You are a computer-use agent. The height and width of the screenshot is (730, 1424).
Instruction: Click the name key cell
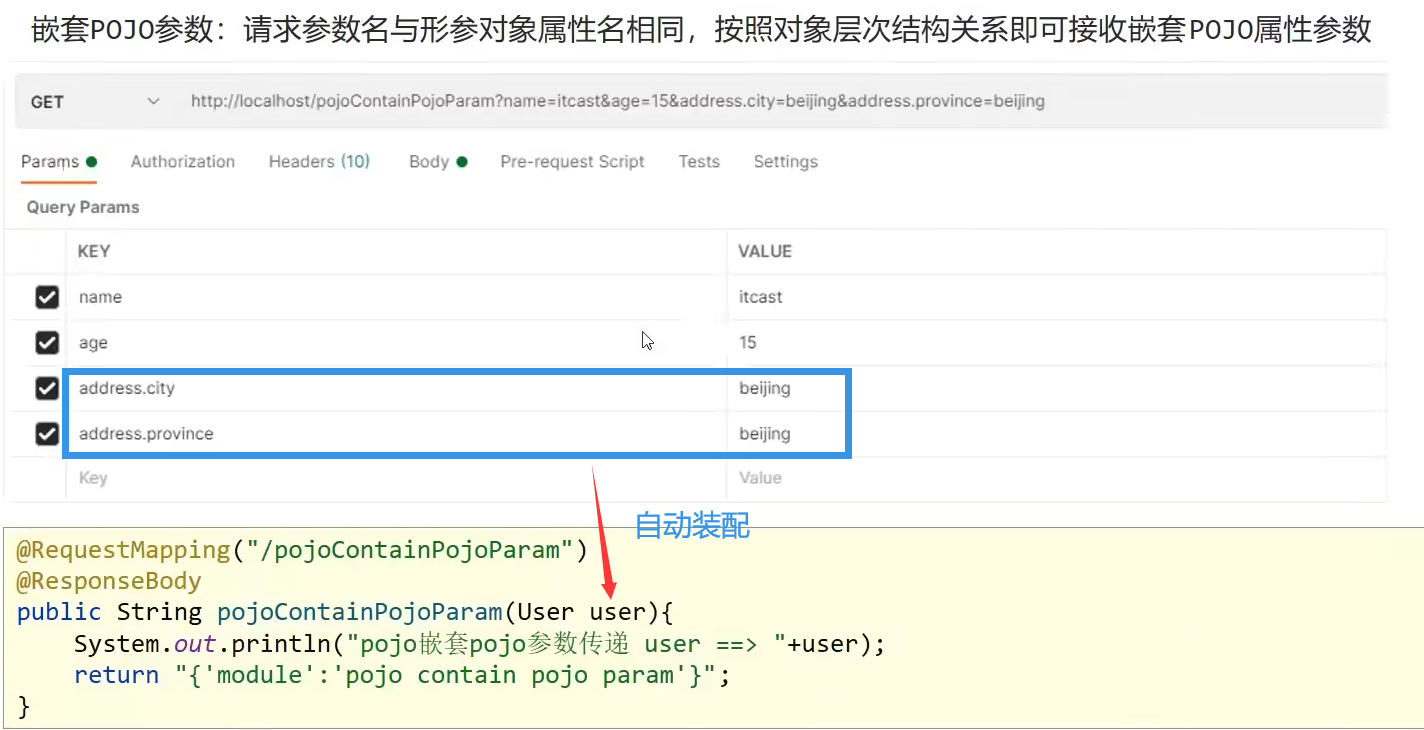click(x=395, y=297)
